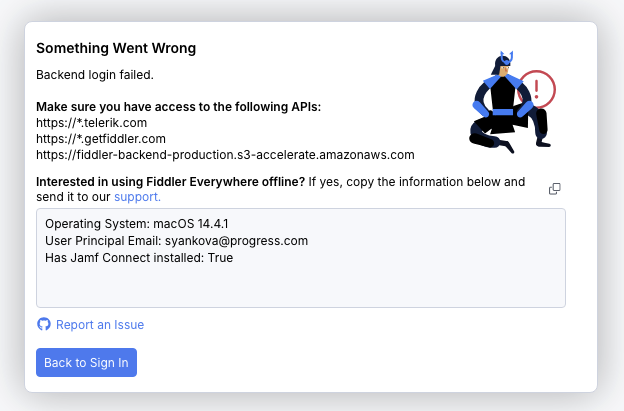Click the Something Went Wrong heading

(116, 48)
